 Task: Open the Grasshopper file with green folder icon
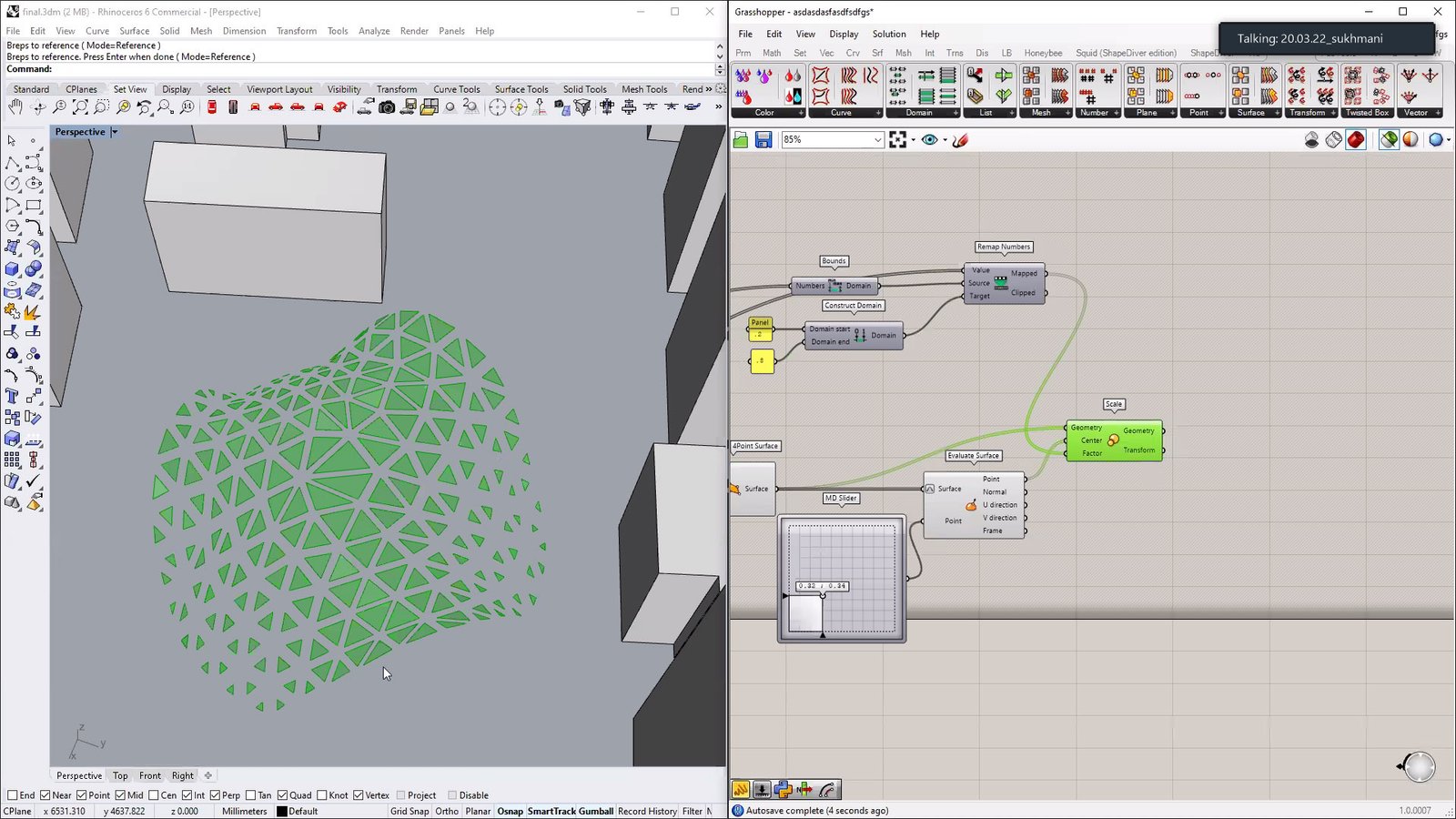741,140
